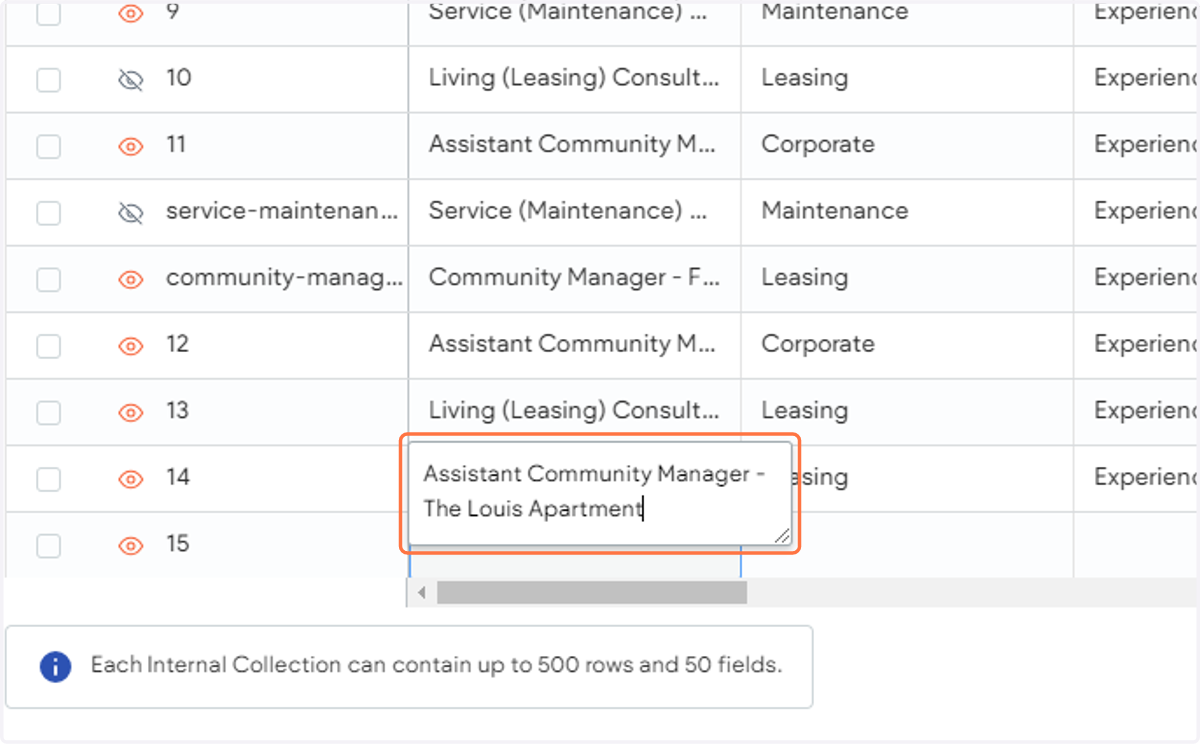The image size is (1200, 744).
Task: Click the textarea resize handle
Action: (x=782, y=536)
